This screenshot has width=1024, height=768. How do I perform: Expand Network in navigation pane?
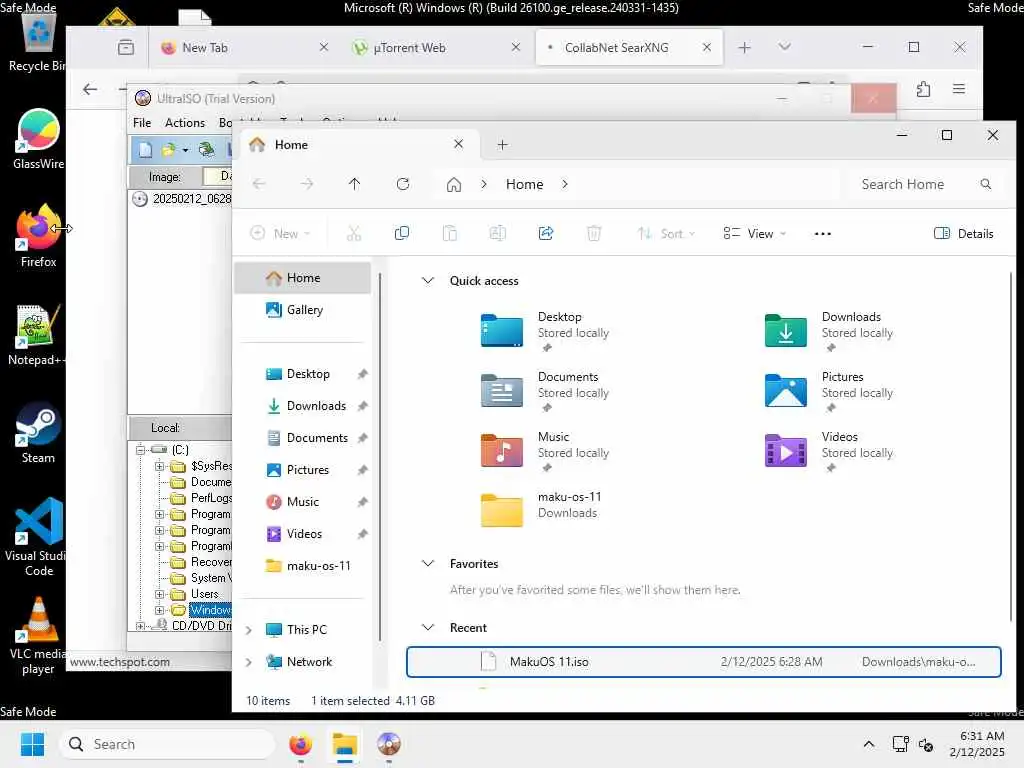[249, 662]
